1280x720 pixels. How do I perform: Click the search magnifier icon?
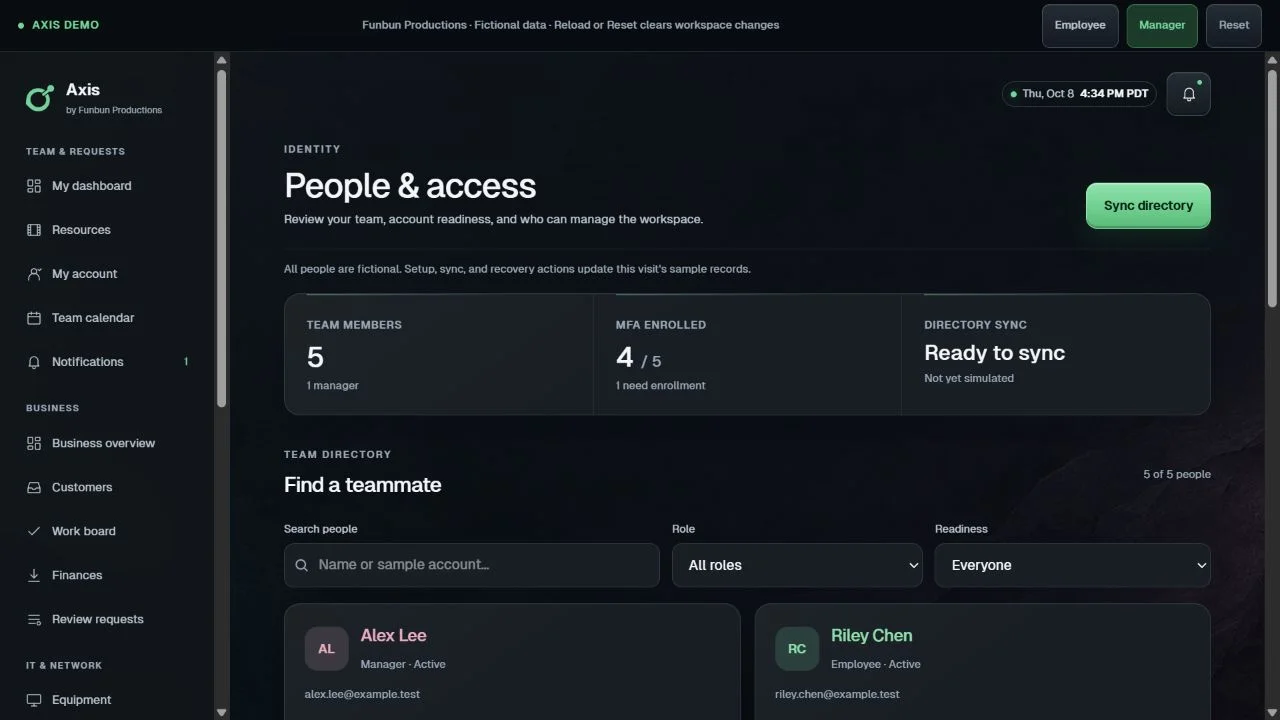click(301, 565)
